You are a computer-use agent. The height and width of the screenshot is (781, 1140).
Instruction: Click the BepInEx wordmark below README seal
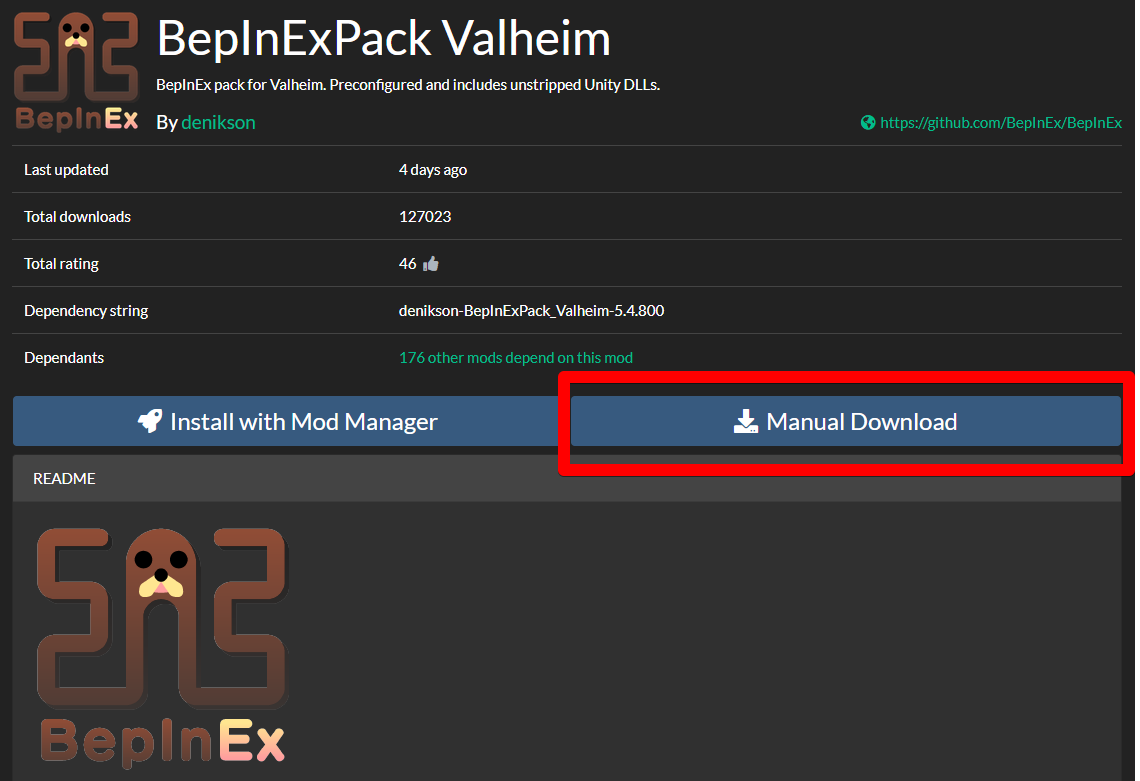[163, 742]
